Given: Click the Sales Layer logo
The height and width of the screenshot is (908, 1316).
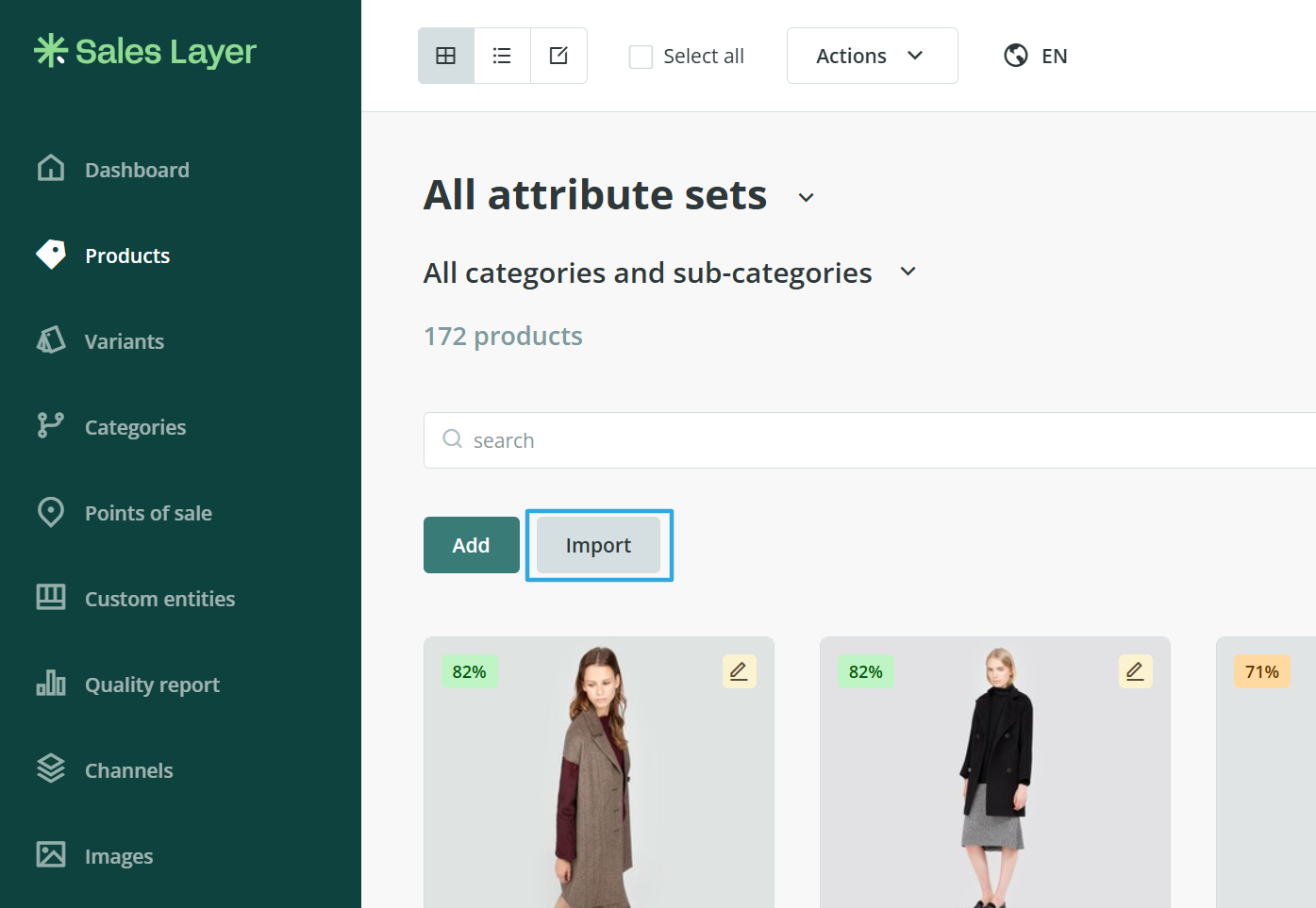Looking at the screenshot, I should pos(145,51).
